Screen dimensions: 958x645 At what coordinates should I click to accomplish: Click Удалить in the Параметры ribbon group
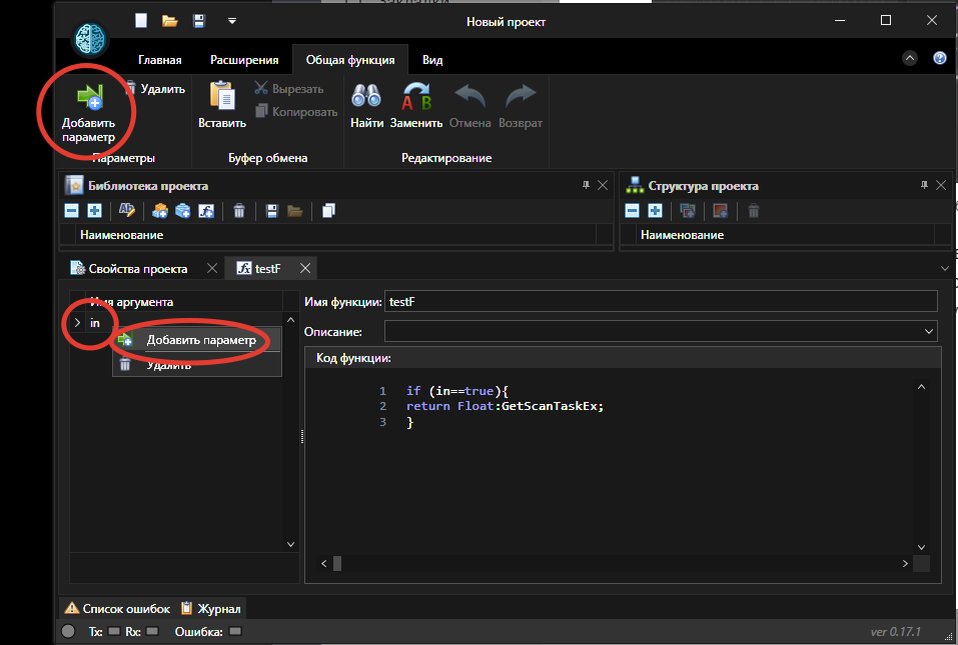tap(156, 89)
